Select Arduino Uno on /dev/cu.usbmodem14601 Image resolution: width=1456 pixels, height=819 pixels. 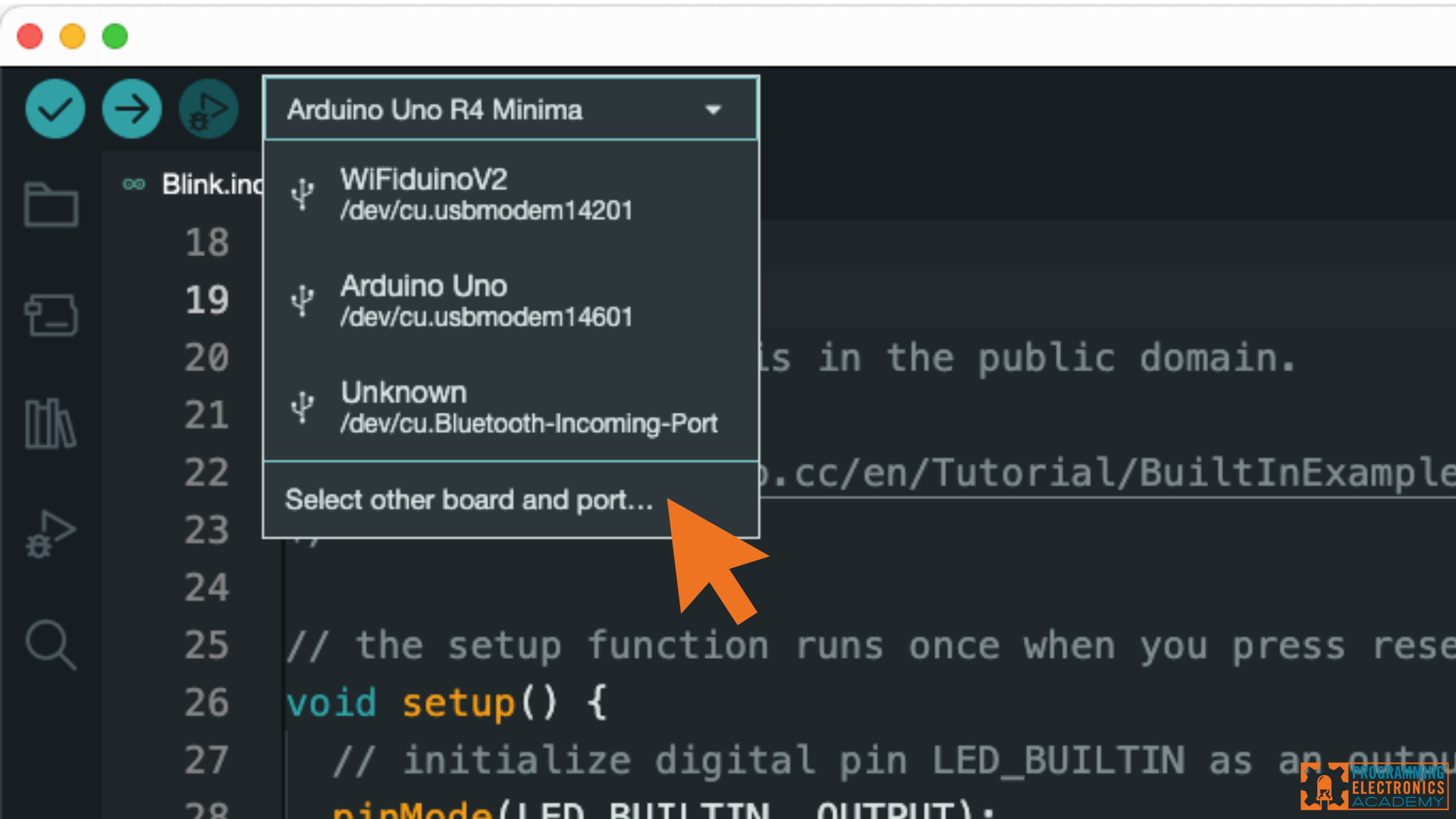click(485, 300)
